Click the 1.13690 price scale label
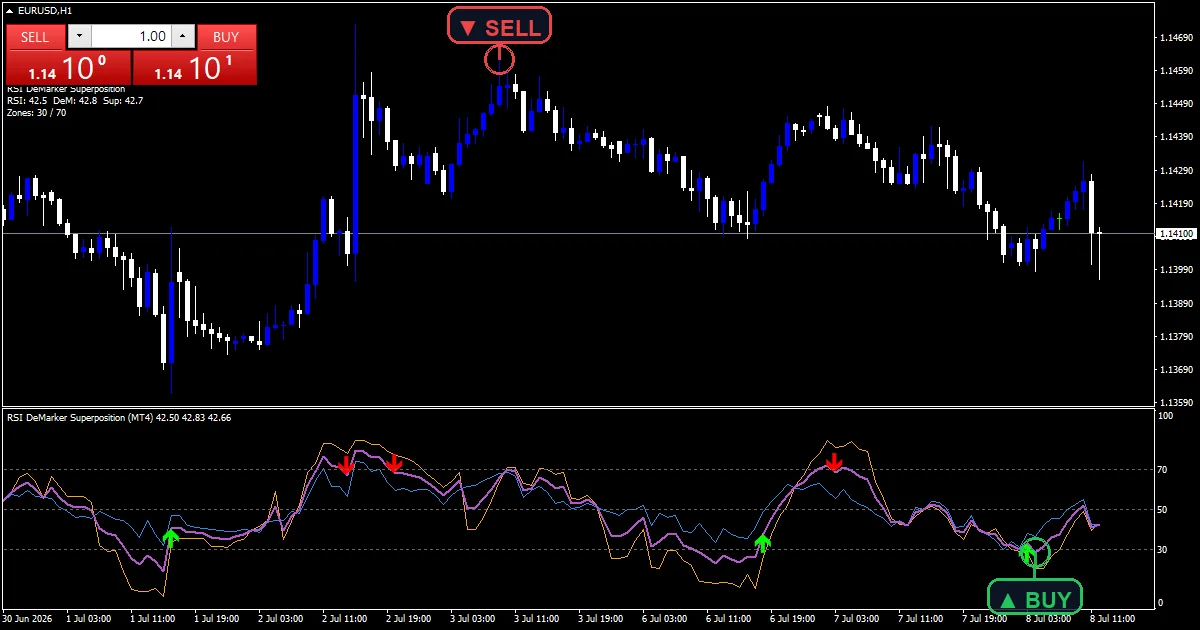The width and height of the screenshot is (1200, 630). pos(1179,370)
